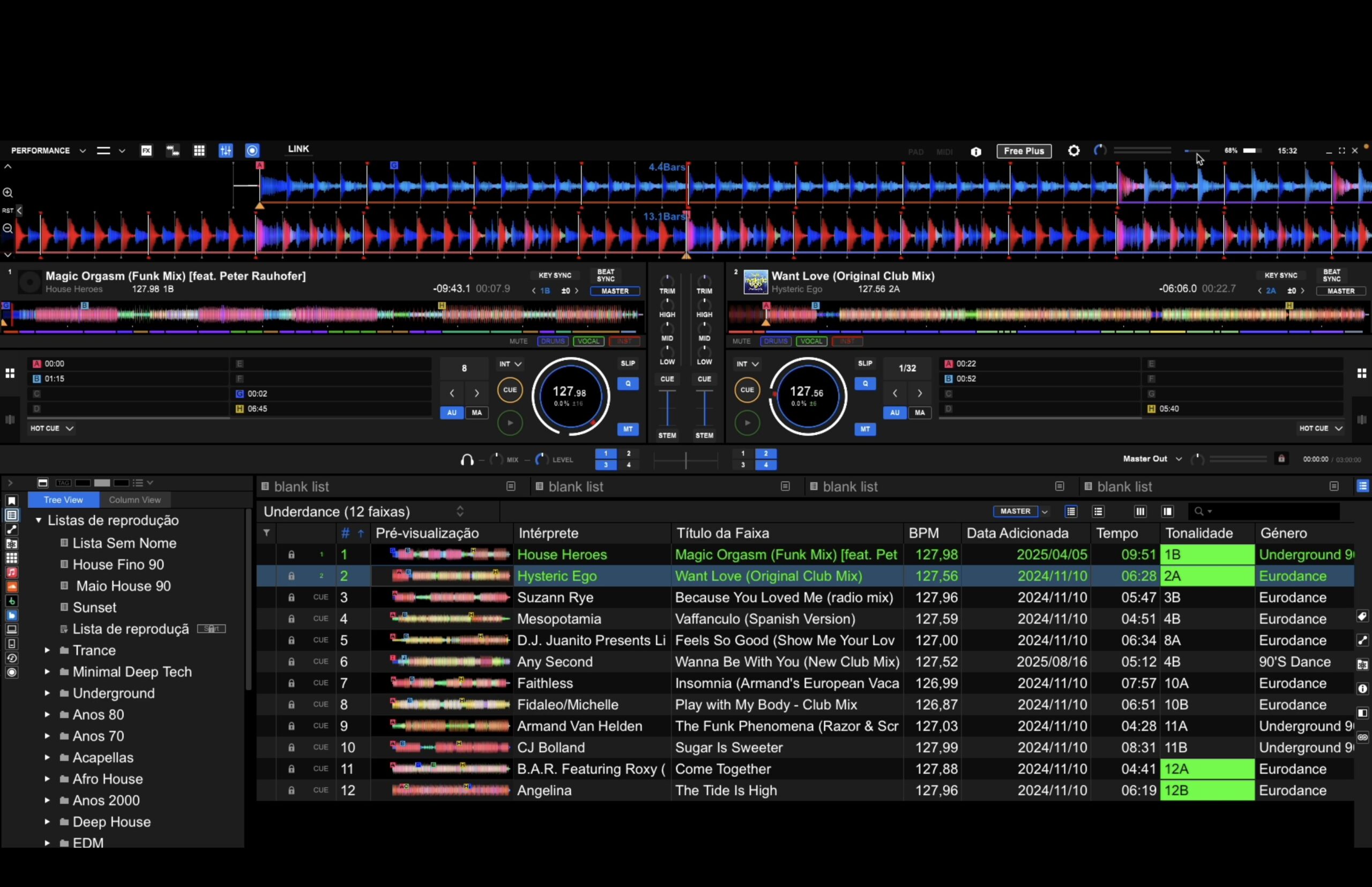Open the PERFORMANCE mode dropdown
The height and width of the screenshot is (887, 1372).
[48, 151]
